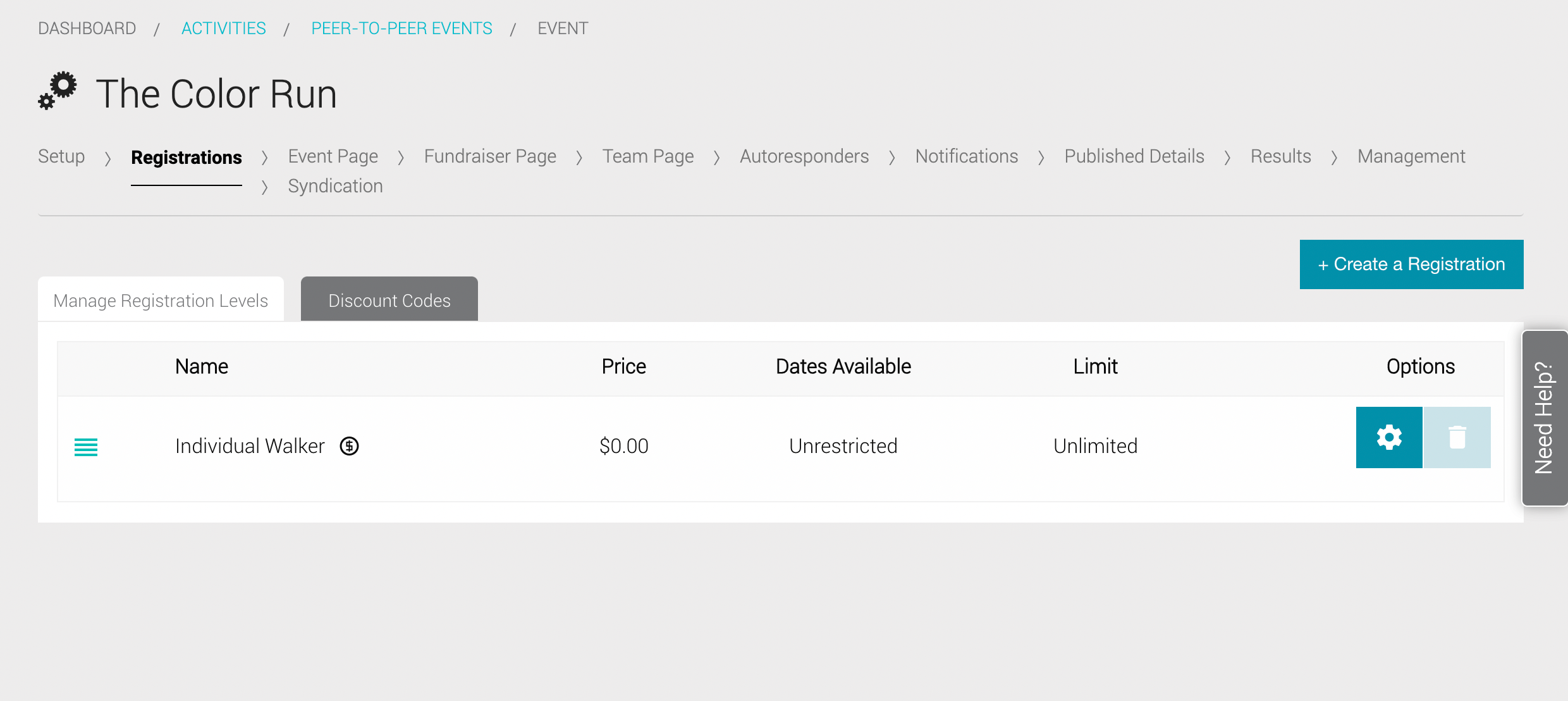Click the drag handle icon beside Individual Walker
Viewport: 1568px width, 701px height.
click(x=86, y=447)
